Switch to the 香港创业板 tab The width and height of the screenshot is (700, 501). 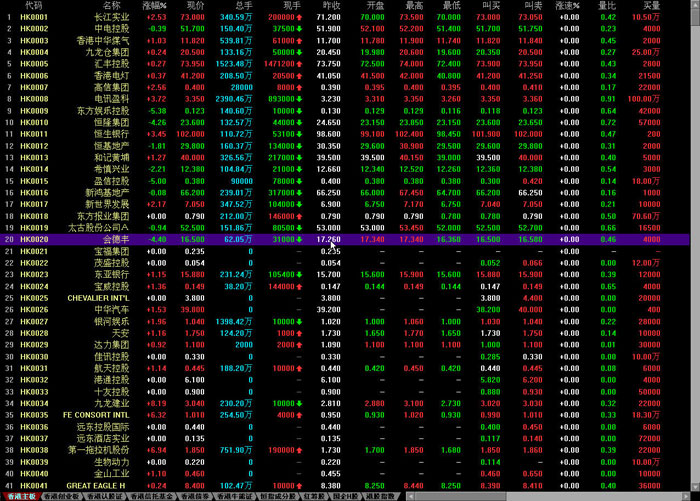pyautogui.click(x=60, y=496)
